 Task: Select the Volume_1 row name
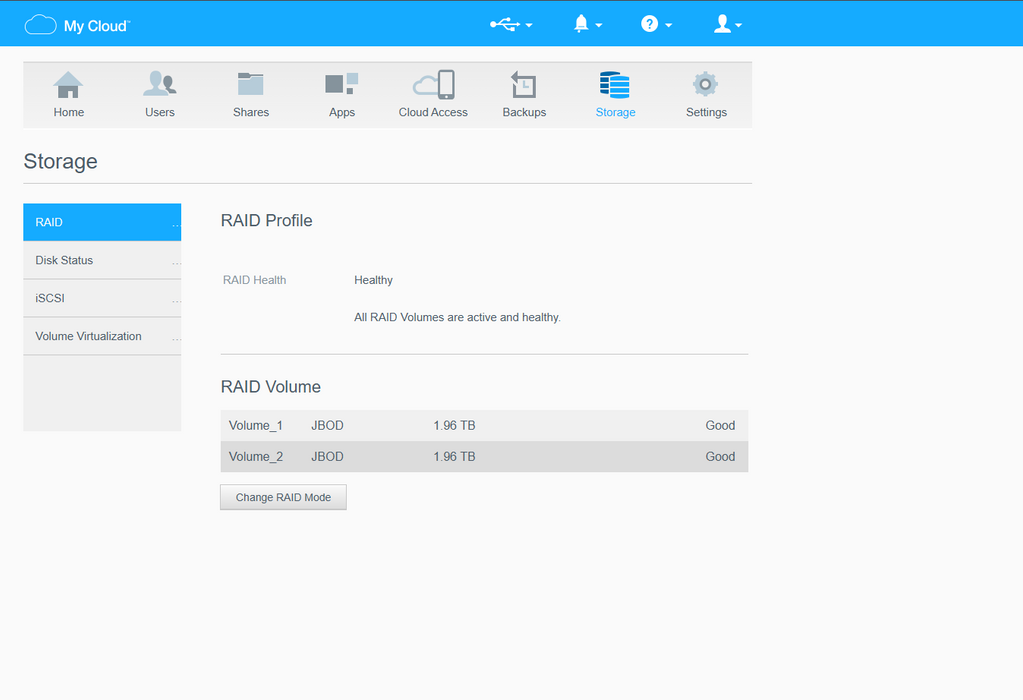pos(256,425)
